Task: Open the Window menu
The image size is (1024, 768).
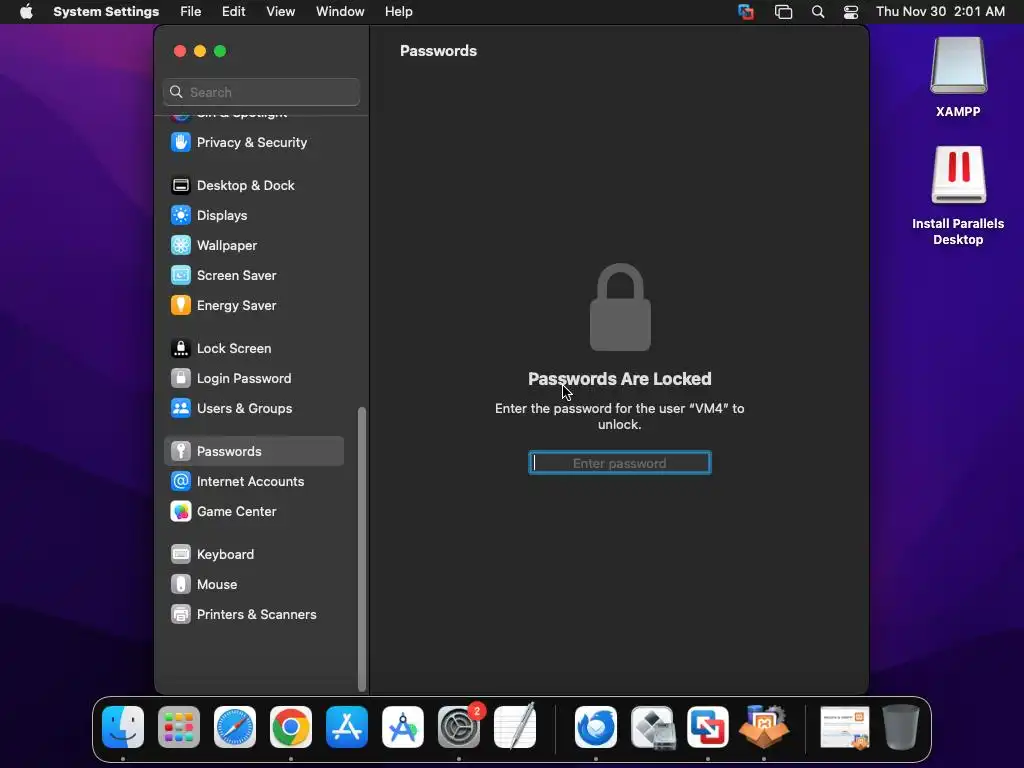Action: (340, 12)
